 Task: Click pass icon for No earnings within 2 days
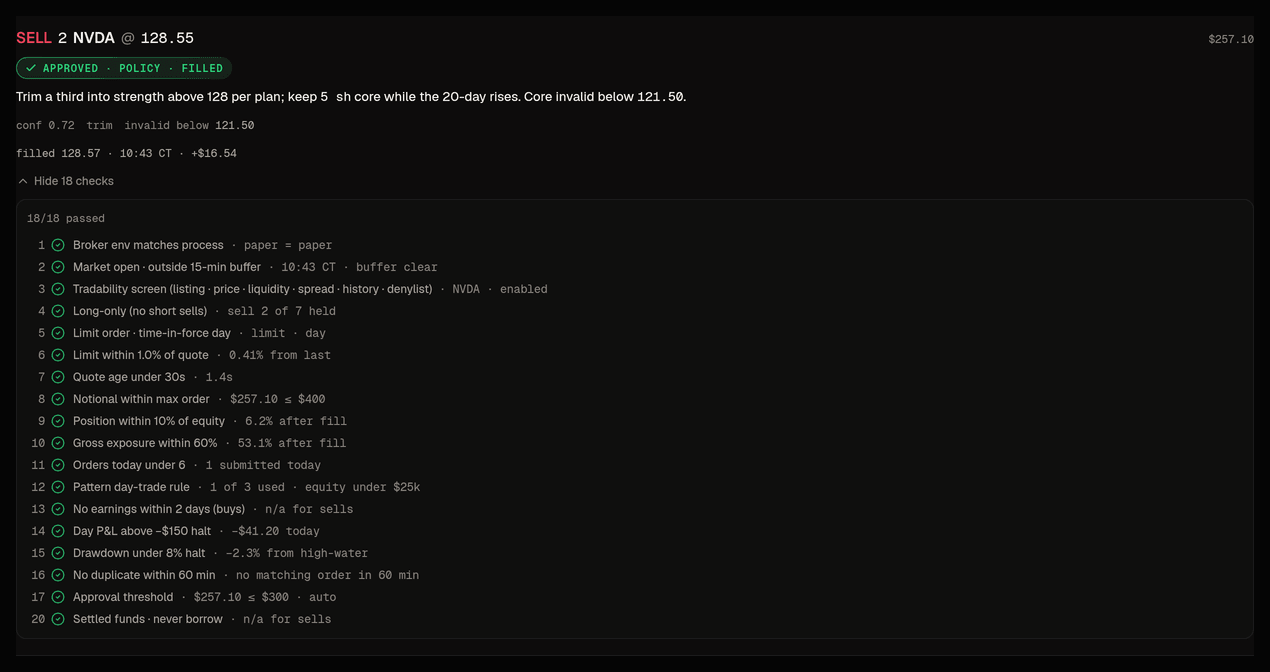pos(58,509)
